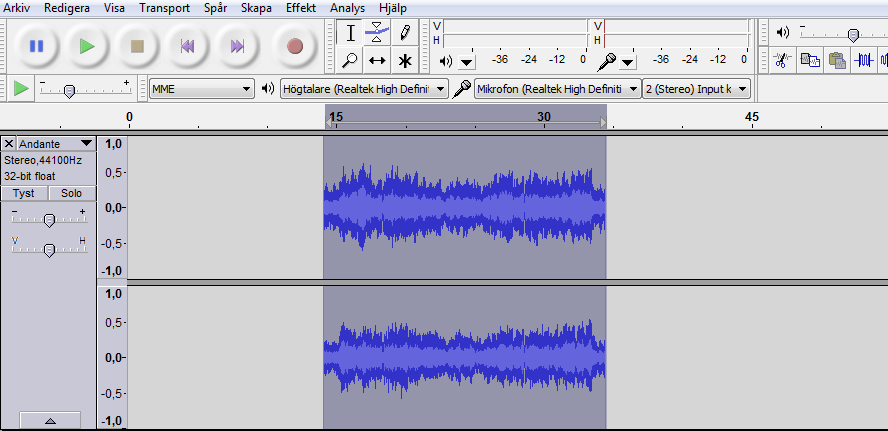The width and height of the screenshot is (888, 431).
Task: Click the 'Stereo,44100Hz' track info text
Action: tap(43, 160)
